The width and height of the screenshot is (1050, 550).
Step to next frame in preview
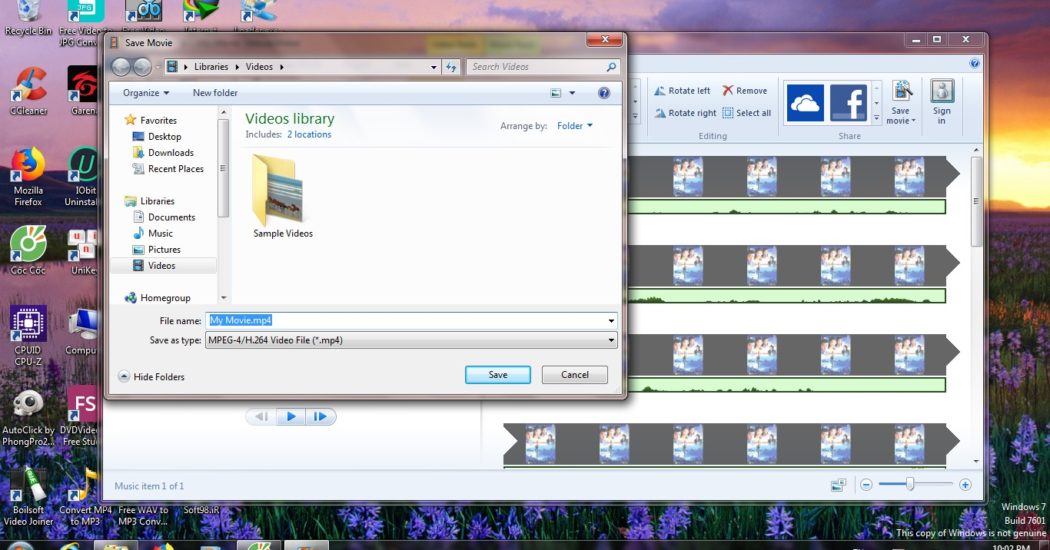[x=321, y=417]
